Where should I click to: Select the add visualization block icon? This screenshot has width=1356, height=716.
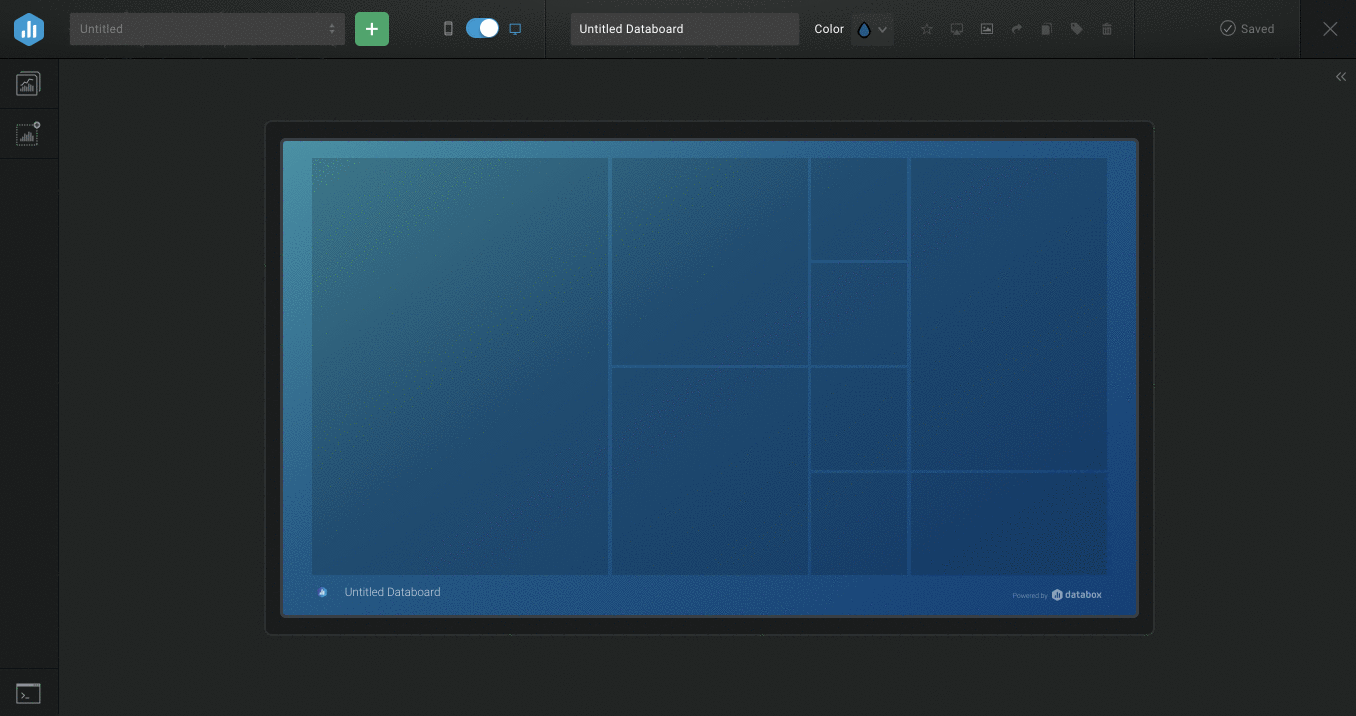pyautogui.click(x=28, y=134)
